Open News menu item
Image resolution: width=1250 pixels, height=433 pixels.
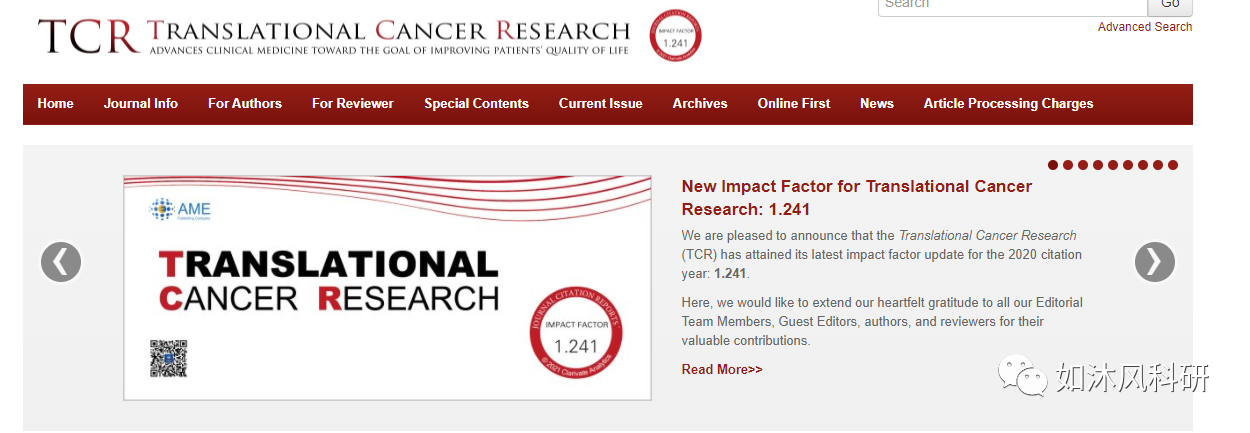pyautogui.click(x=877, y=103)
